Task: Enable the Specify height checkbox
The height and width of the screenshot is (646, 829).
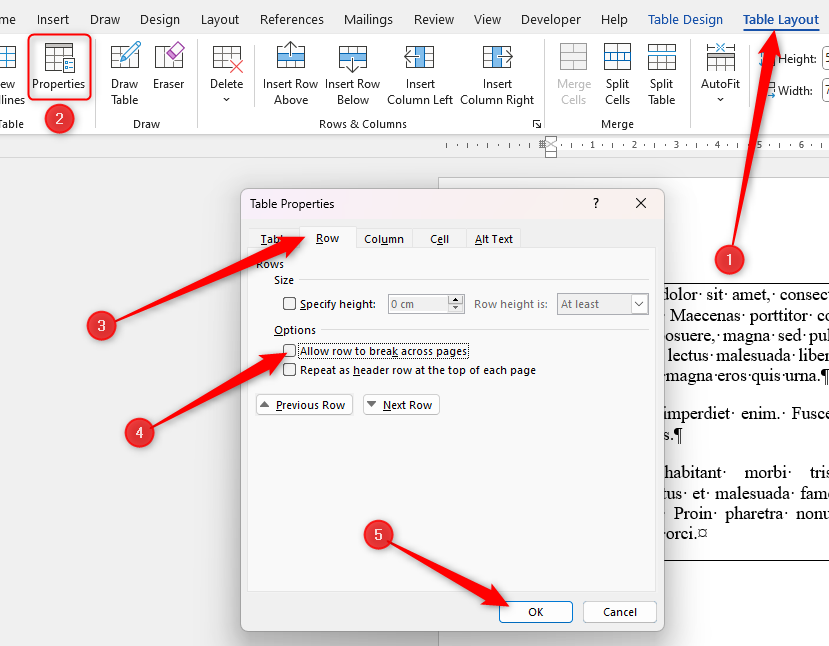Action: (288, 304)
